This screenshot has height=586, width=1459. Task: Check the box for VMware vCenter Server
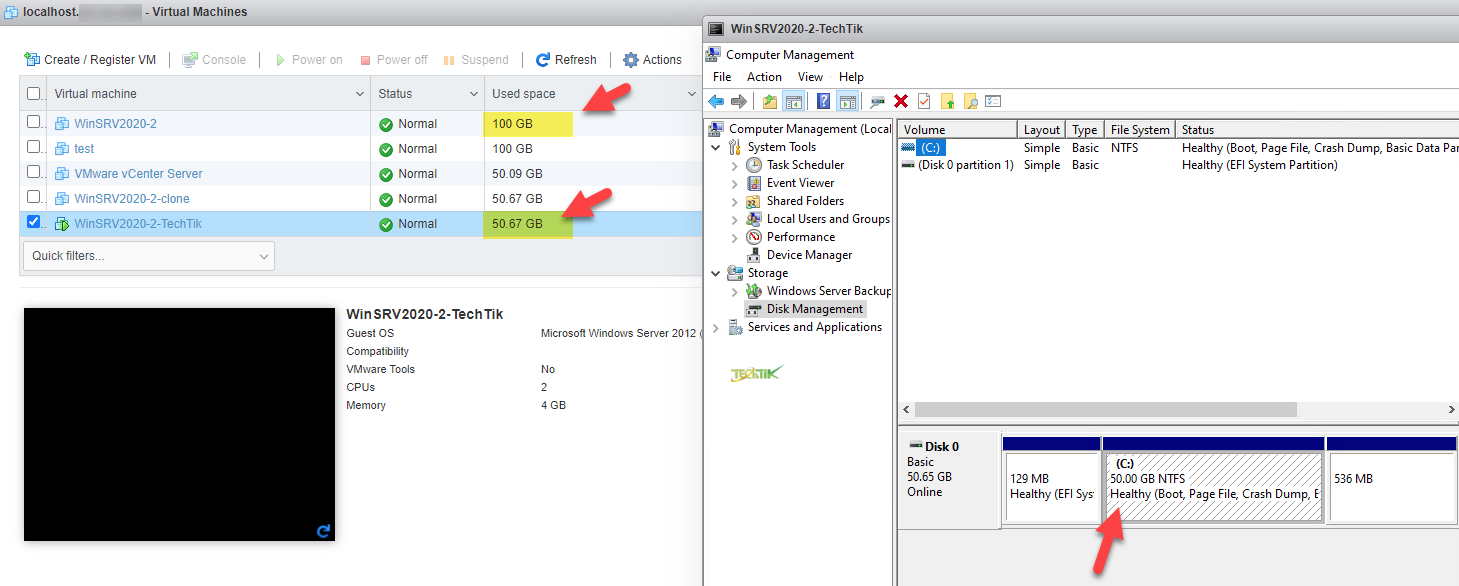pyautogui.click(x=34, y=172)
